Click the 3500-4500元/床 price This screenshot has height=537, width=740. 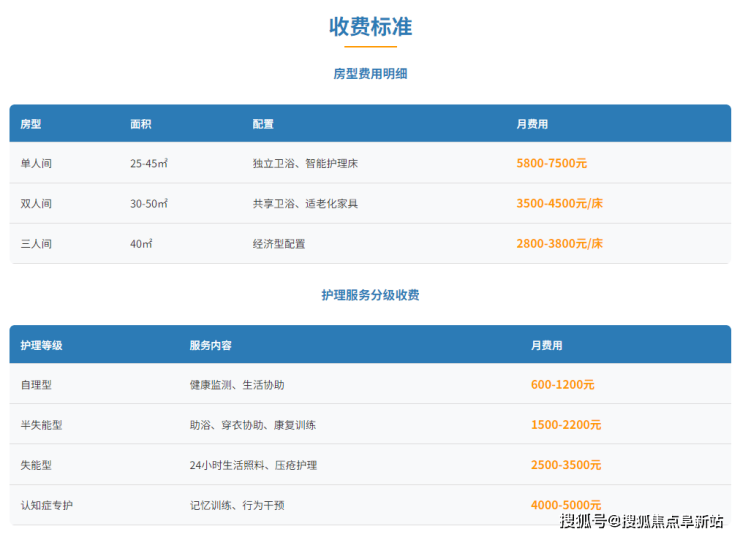559,203
